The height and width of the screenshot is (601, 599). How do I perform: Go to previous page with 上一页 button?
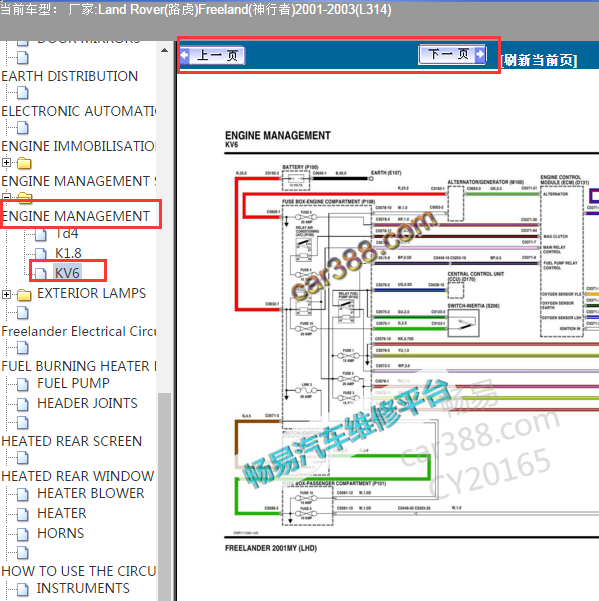pyautogui.click(x=212, y=56)
